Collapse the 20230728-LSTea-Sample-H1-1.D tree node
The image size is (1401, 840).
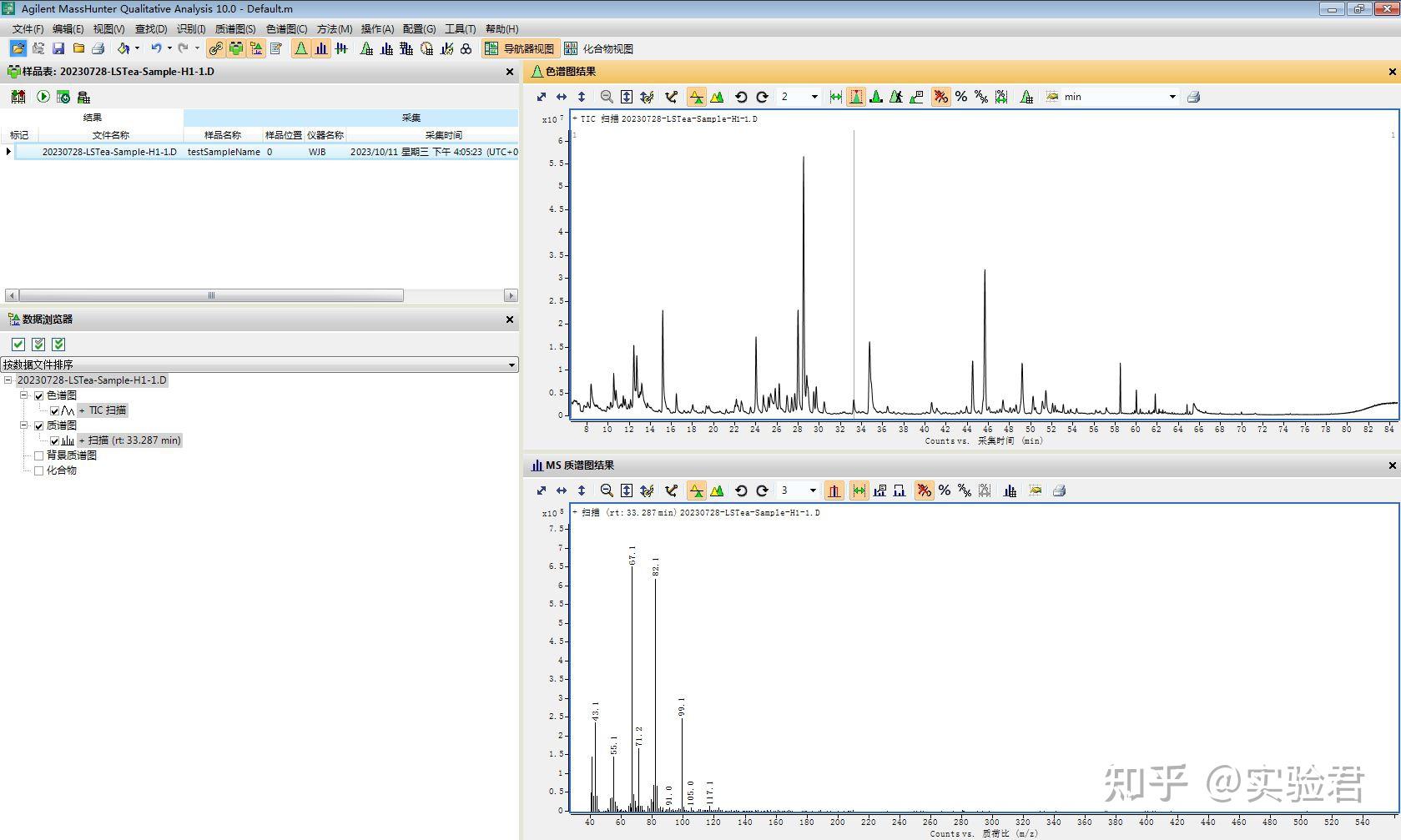[7, 380]
